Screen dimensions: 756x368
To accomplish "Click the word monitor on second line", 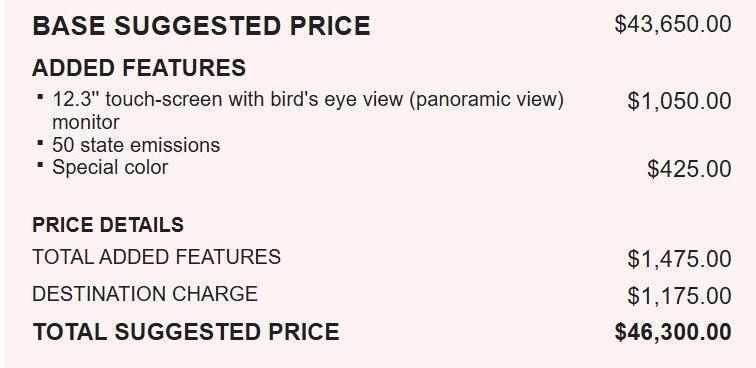I will [85, 122].
